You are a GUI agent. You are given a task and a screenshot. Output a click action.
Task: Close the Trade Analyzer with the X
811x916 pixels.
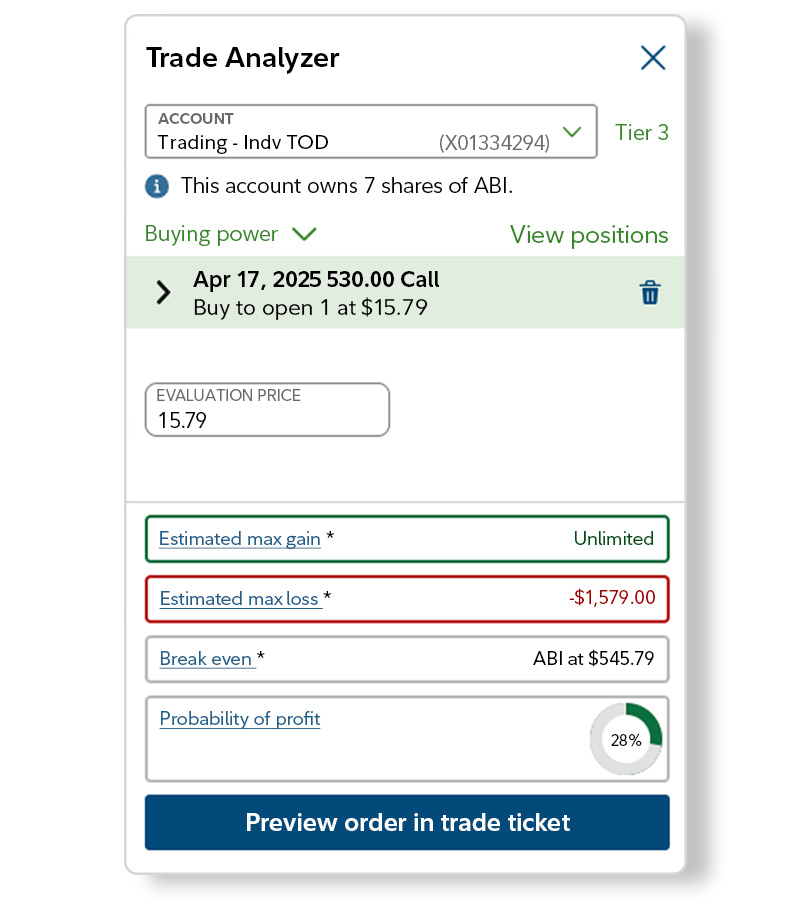[x=653, y=58]
